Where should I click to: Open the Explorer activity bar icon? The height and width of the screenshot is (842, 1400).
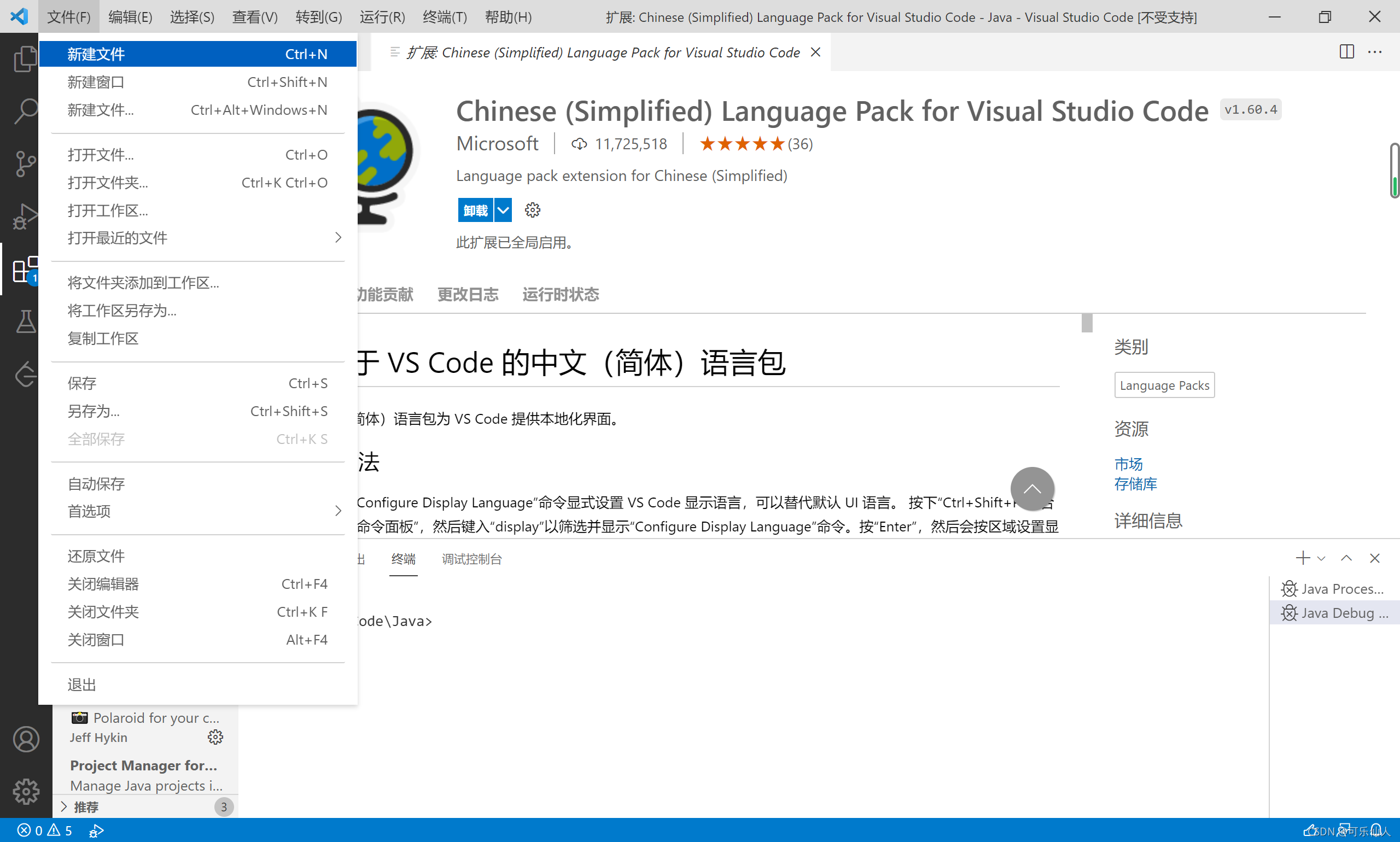coord(25,59)
